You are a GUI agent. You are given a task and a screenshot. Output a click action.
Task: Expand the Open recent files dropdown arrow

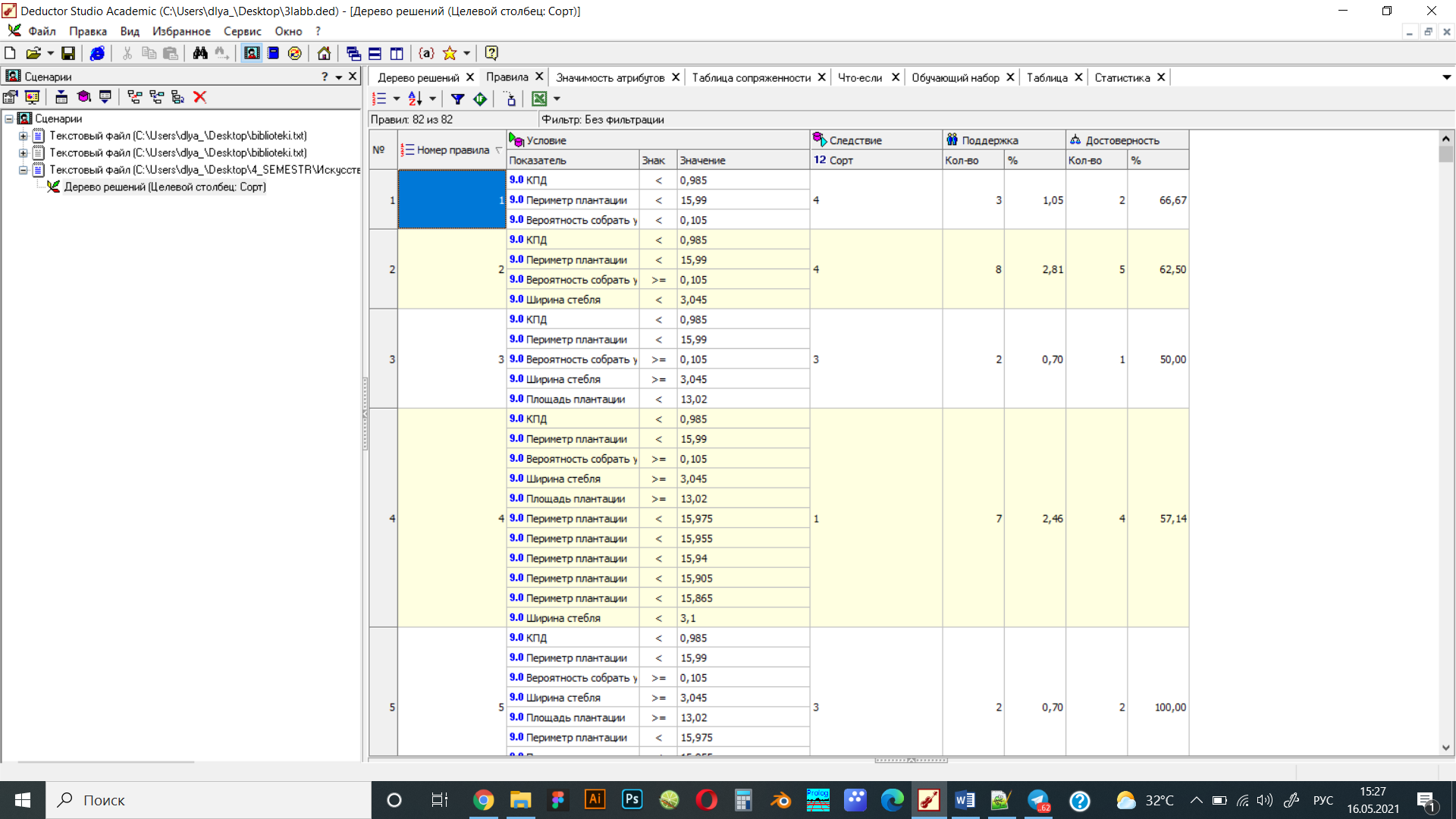(51, 53)
